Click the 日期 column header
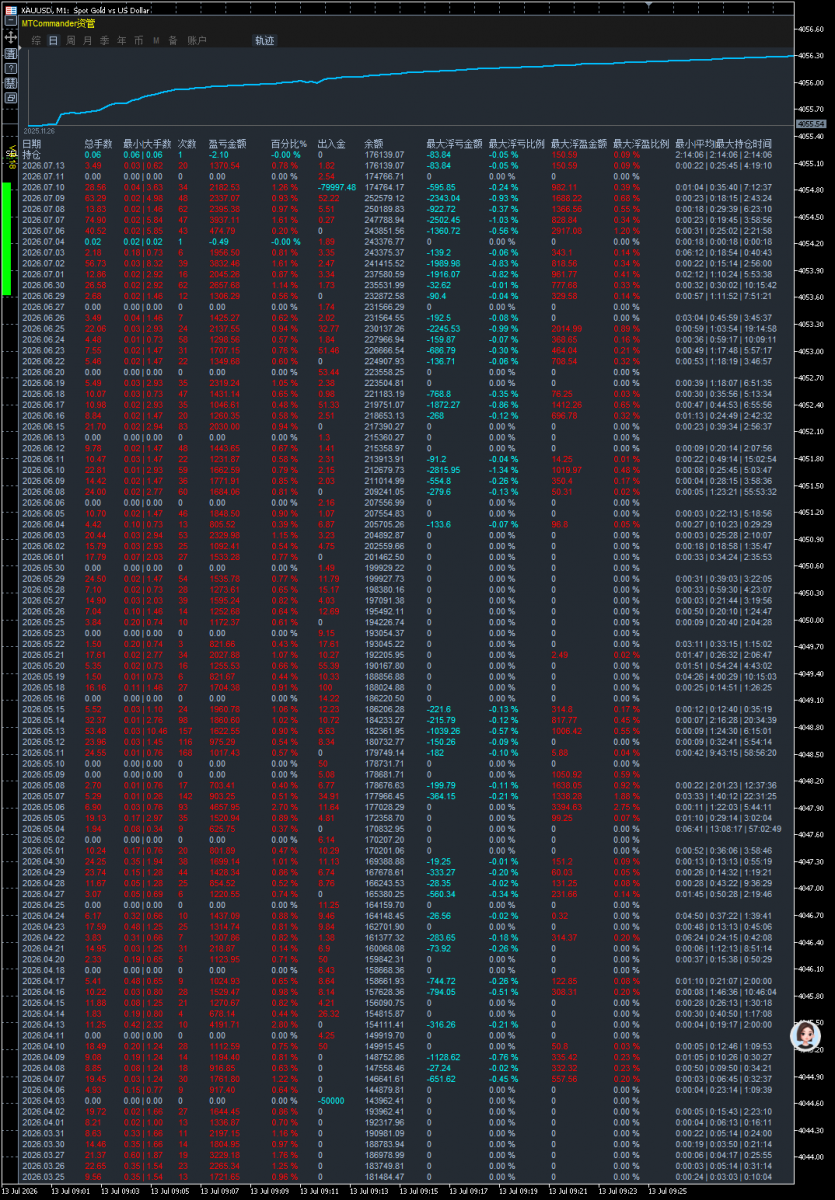 pos(31,144)
